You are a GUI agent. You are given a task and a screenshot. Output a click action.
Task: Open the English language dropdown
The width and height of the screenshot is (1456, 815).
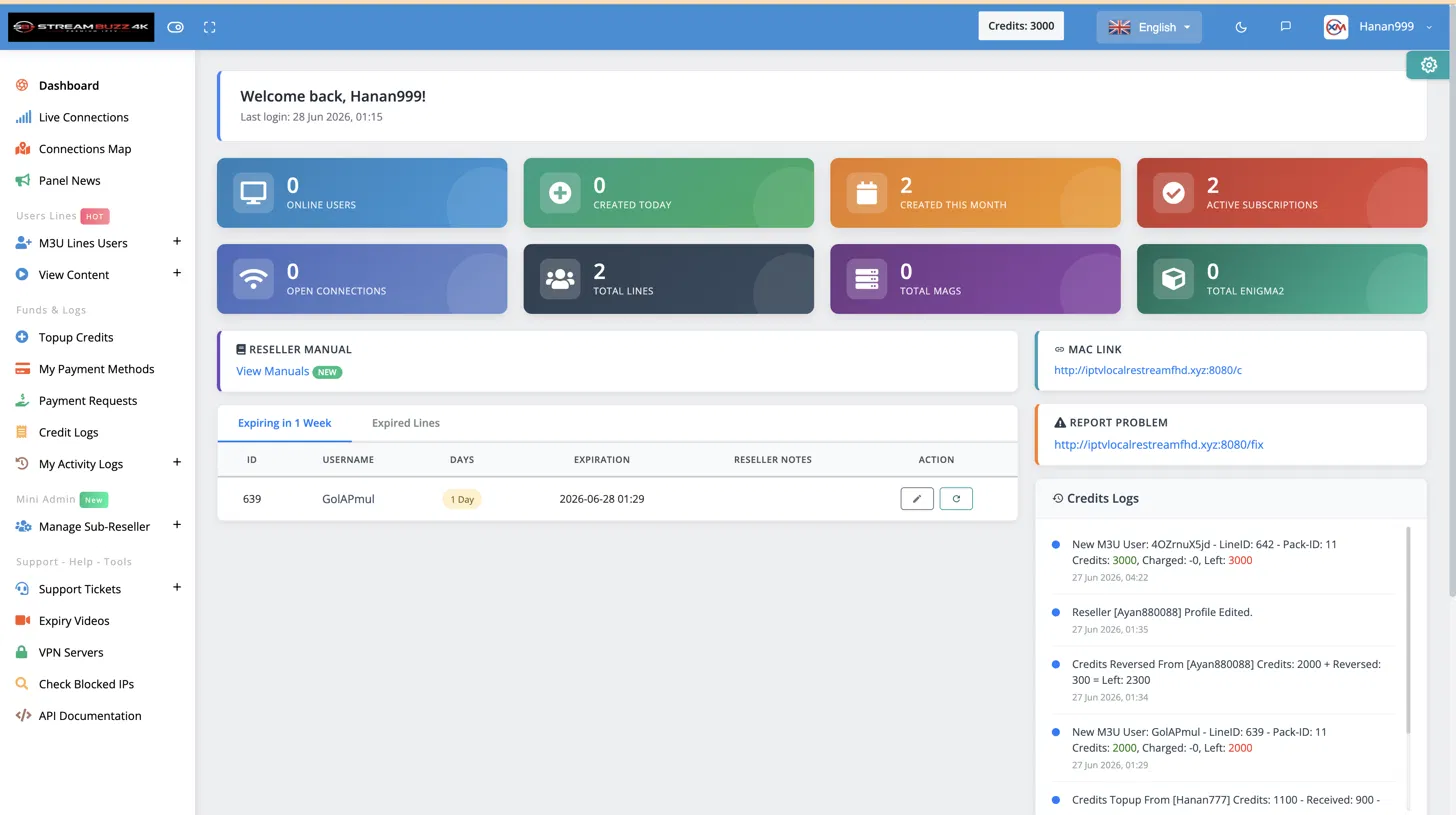tap(1149, 27)
